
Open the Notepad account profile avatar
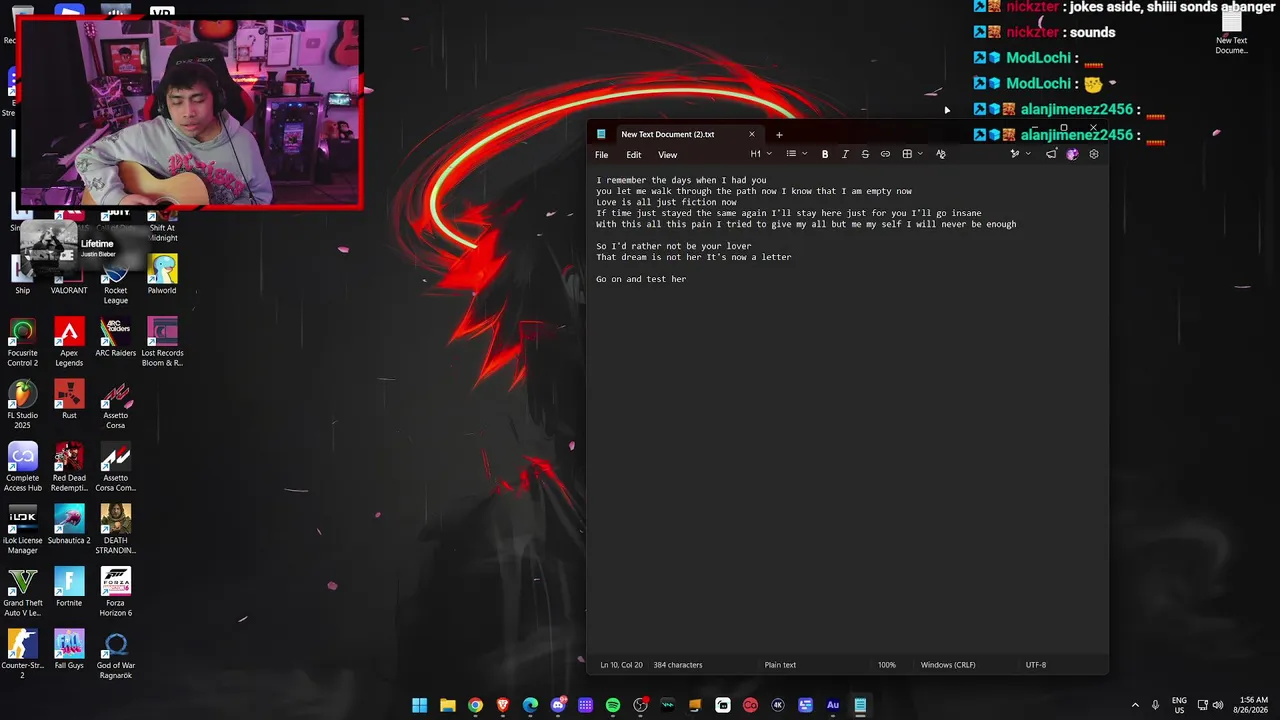tap(1072, 154)
